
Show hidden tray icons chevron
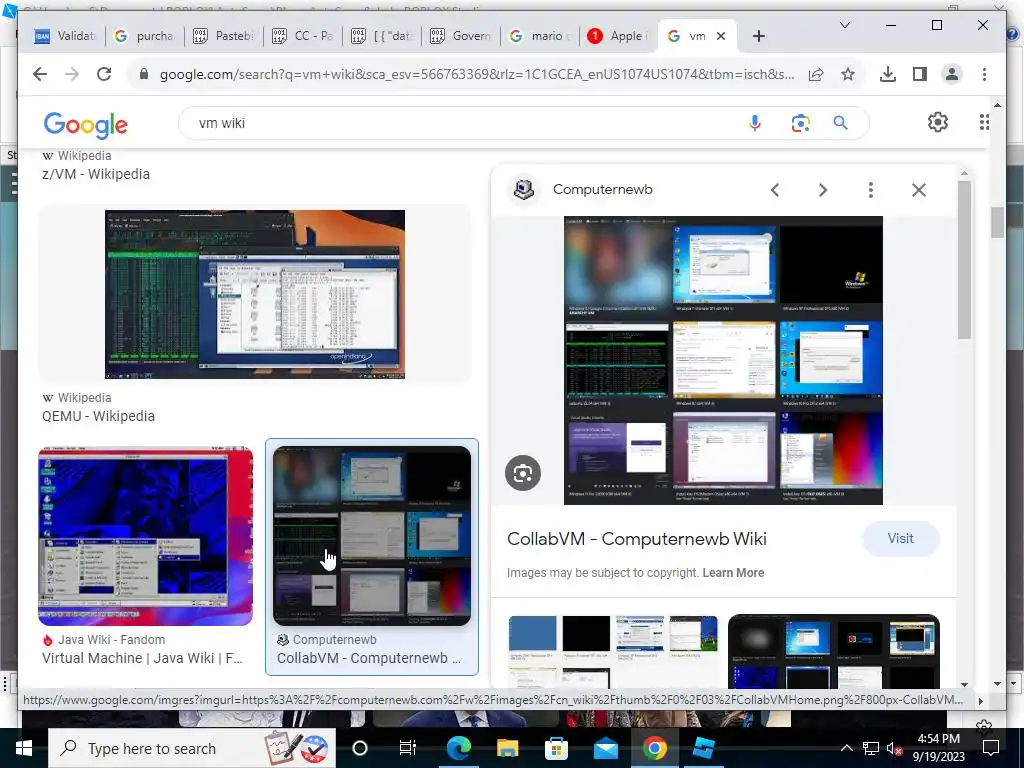[x=846, y=748]
